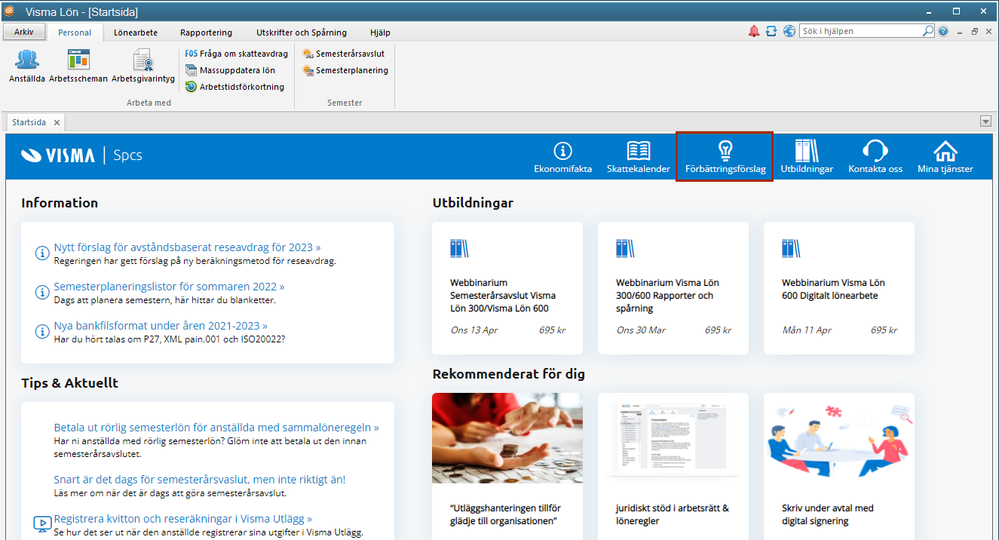
Task: Click the Visma Spcs logo
Action: pos(82,155)
